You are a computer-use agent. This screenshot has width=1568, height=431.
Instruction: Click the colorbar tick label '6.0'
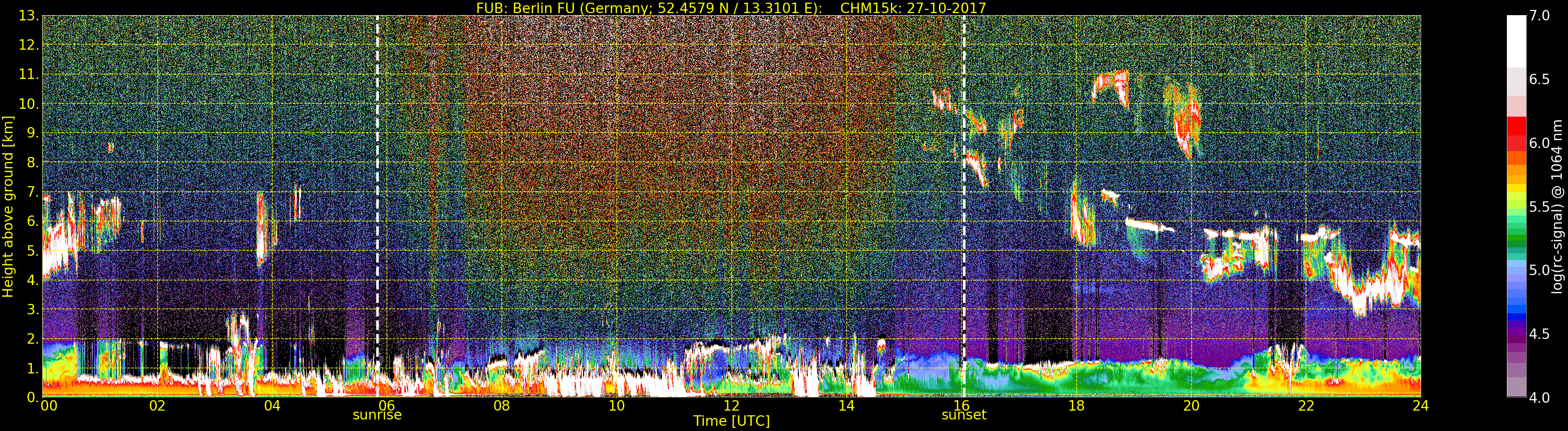coord(1539,143)
